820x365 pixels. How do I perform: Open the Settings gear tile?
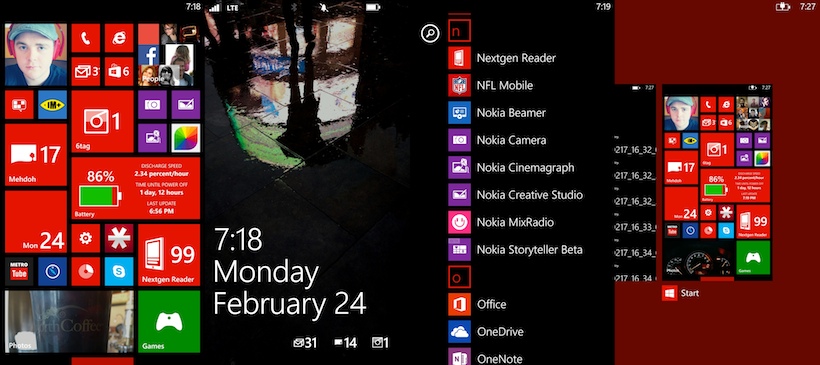(x=85, y=238)
